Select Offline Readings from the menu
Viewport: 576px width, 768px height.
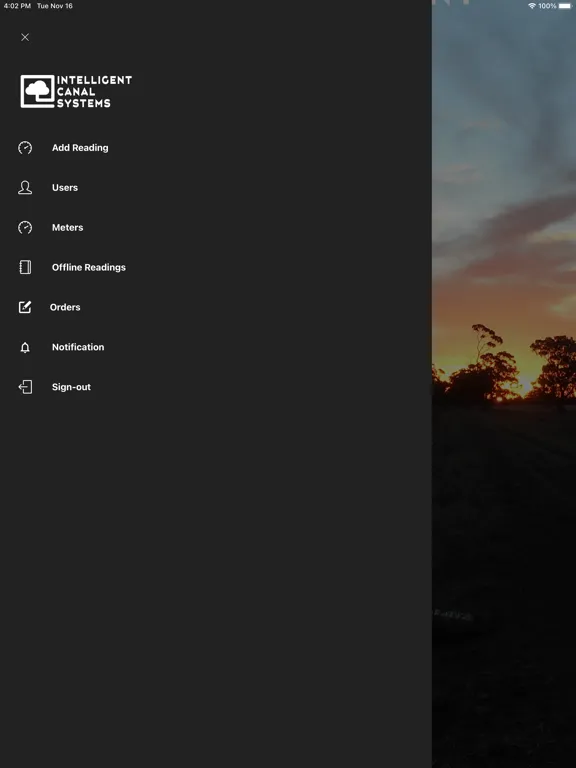[x=89, y=267]
